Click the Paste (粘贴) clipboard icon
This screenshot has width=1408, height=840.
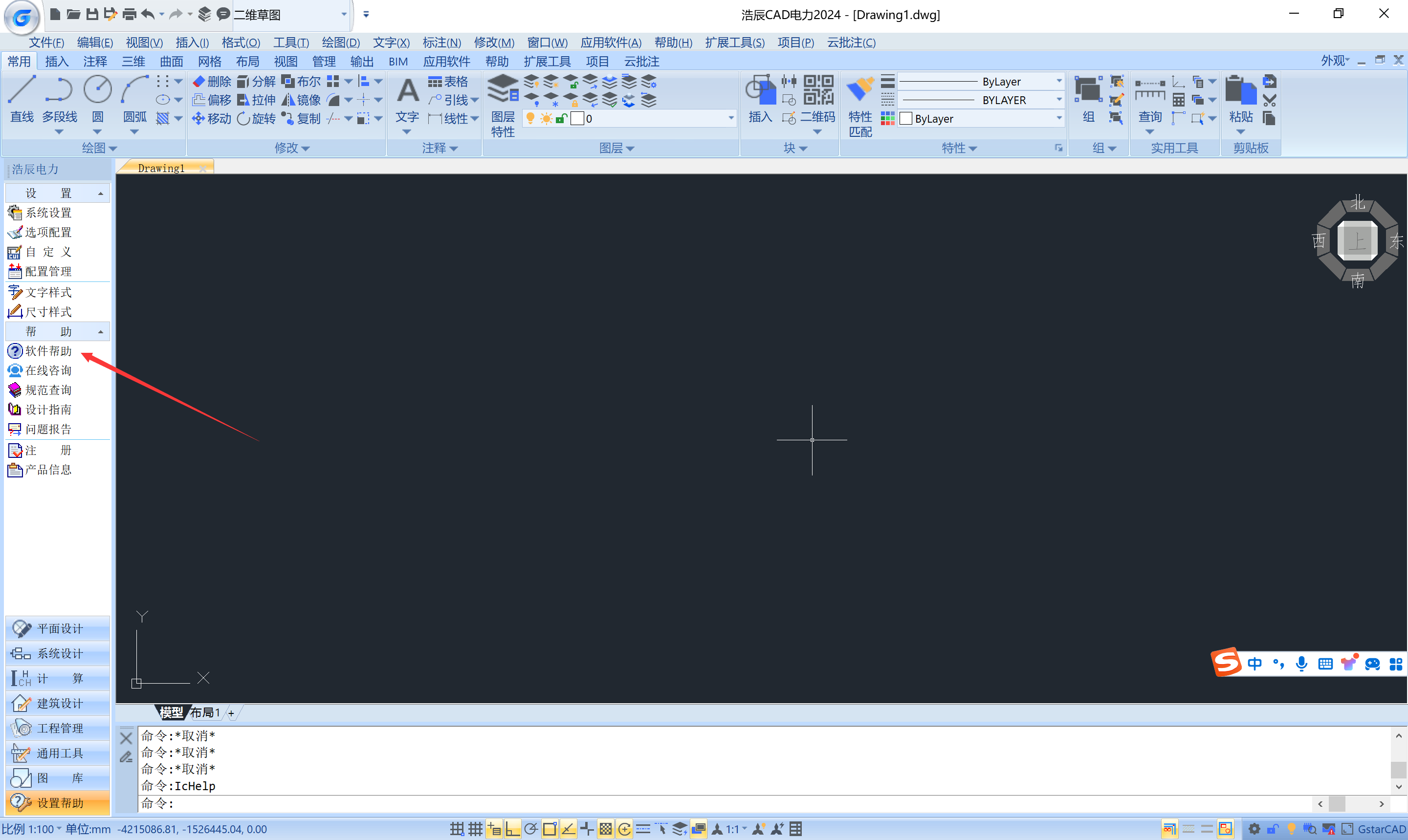pyautogui.click(x=1240, y=90)
